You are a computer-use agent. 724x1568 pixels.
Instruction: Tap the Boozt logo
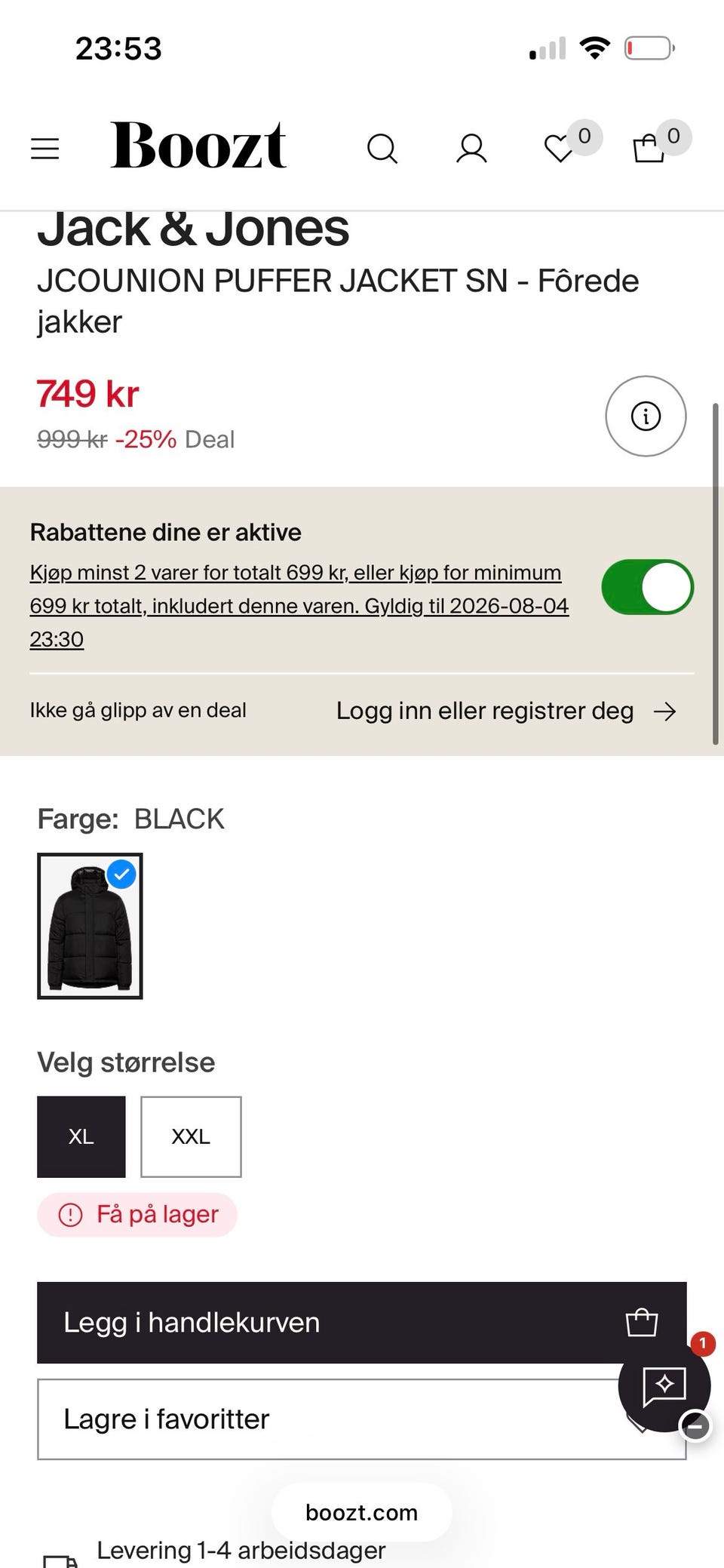(198, 145)
